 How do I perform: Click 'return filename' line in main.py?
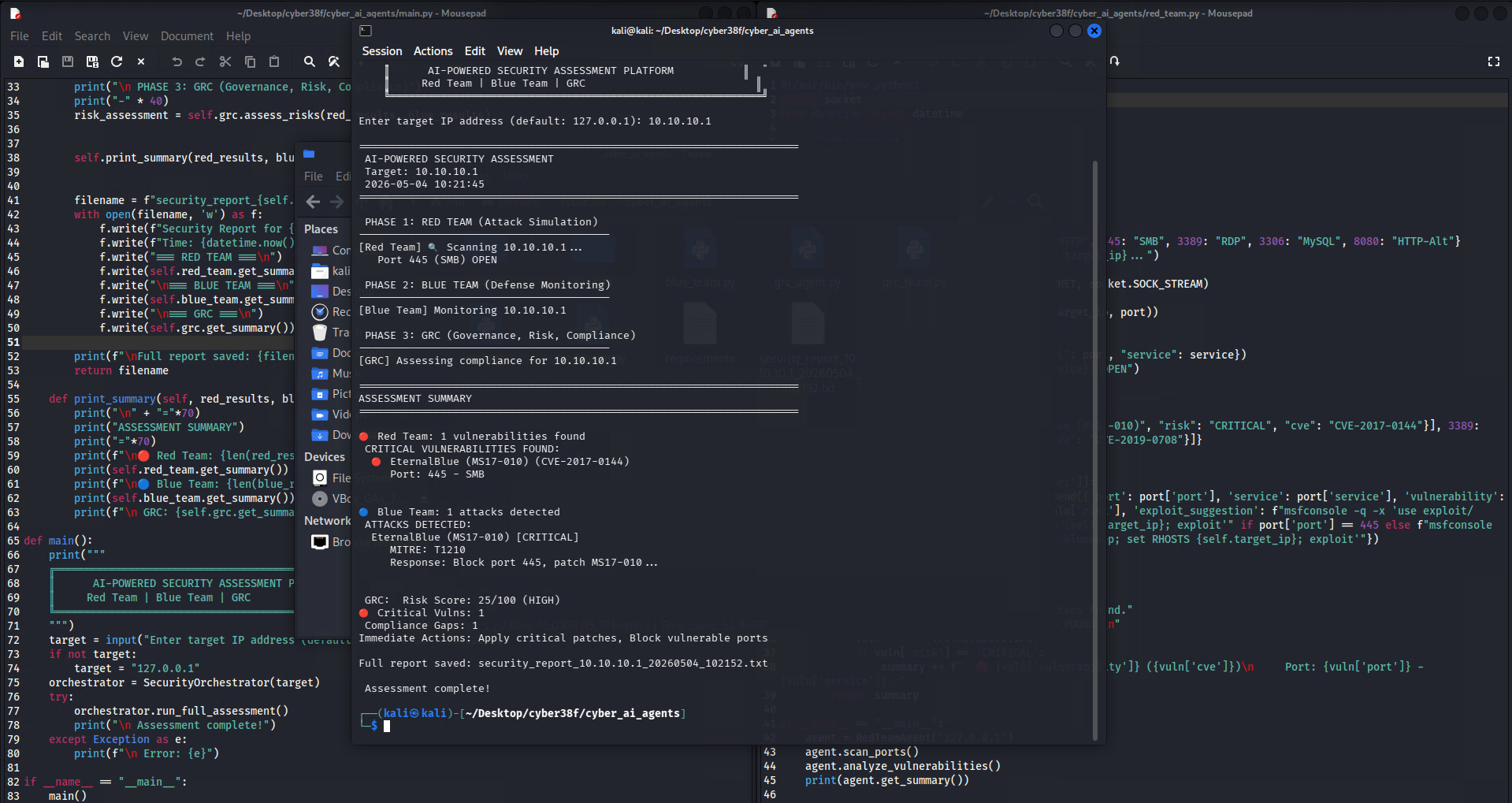tap(121, 370)
